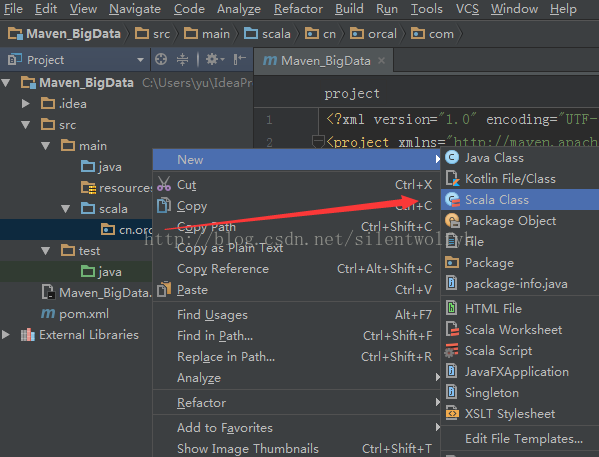Click the XSLT Stylesheet icon

452,413
